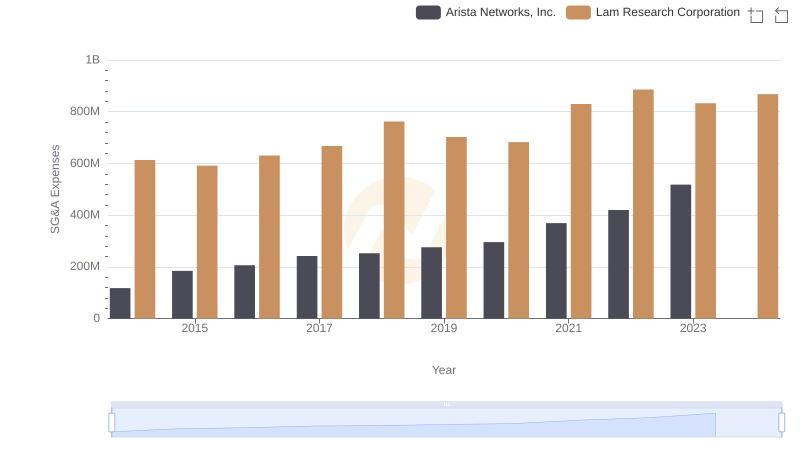
Task: Grab the left range slider handle
Action: click(x=112, y=423)
